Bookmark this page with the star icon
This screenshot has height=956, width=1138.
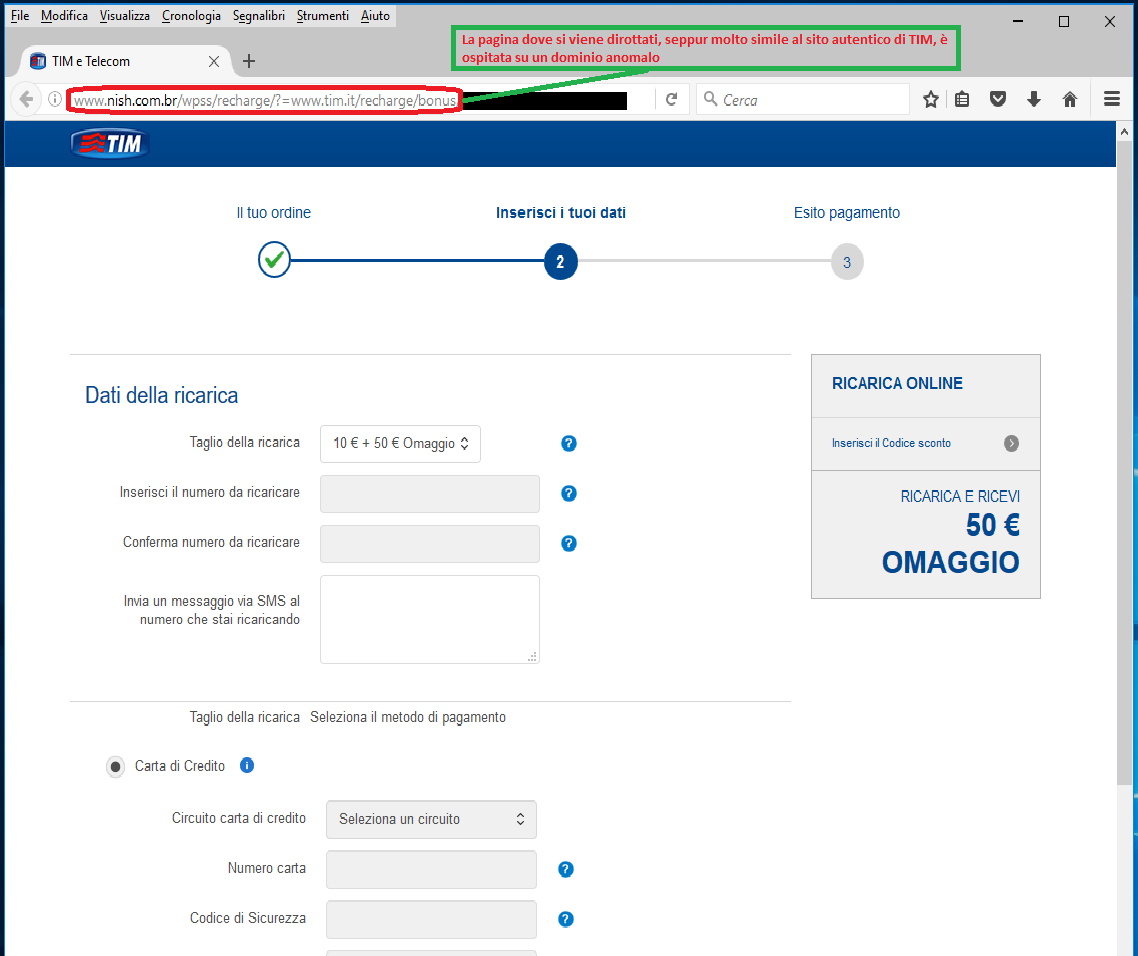930,99
